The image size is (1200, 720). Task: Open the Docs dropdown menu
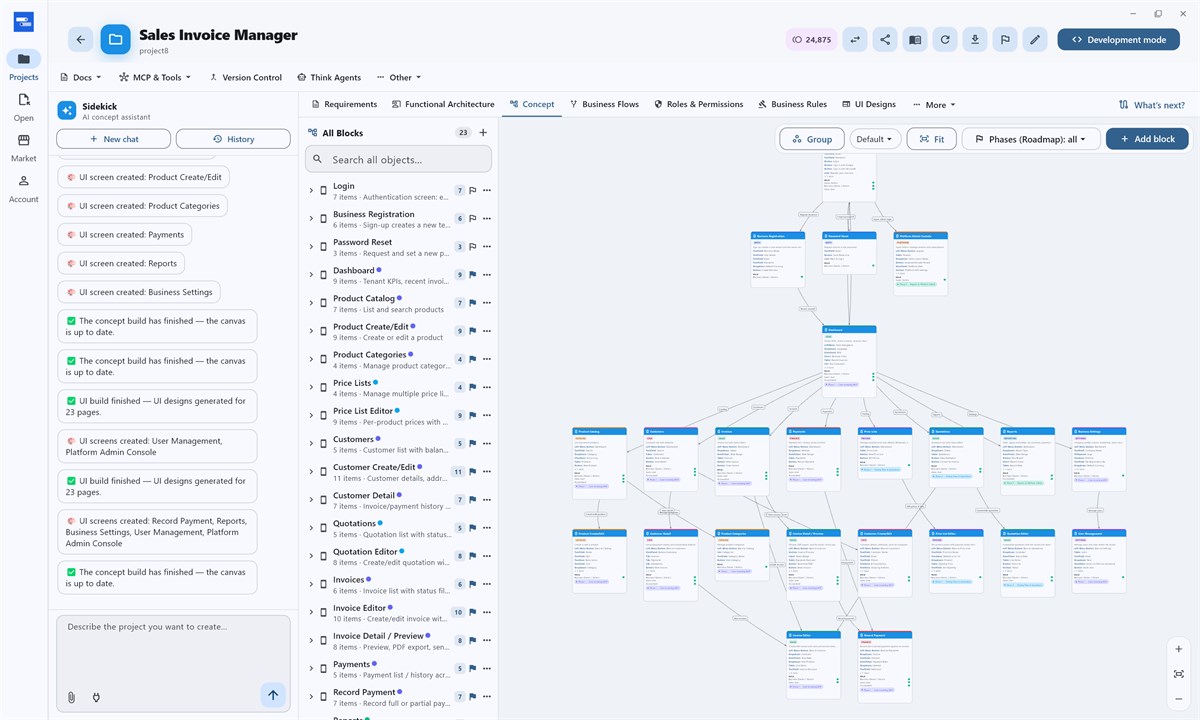pos(82,77)
